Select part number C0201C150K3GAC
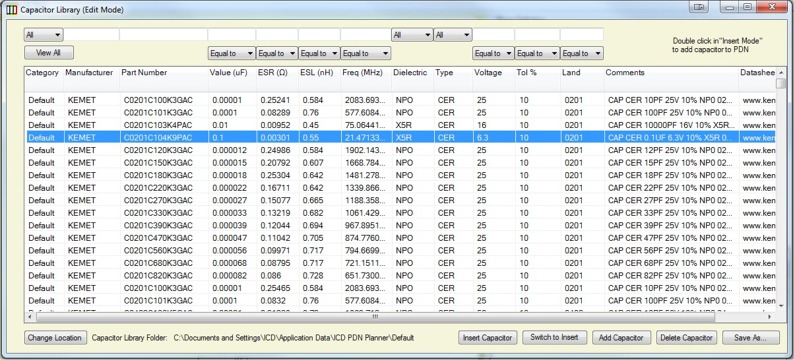Viewport: 794px width, 360px height. (158, 163)
